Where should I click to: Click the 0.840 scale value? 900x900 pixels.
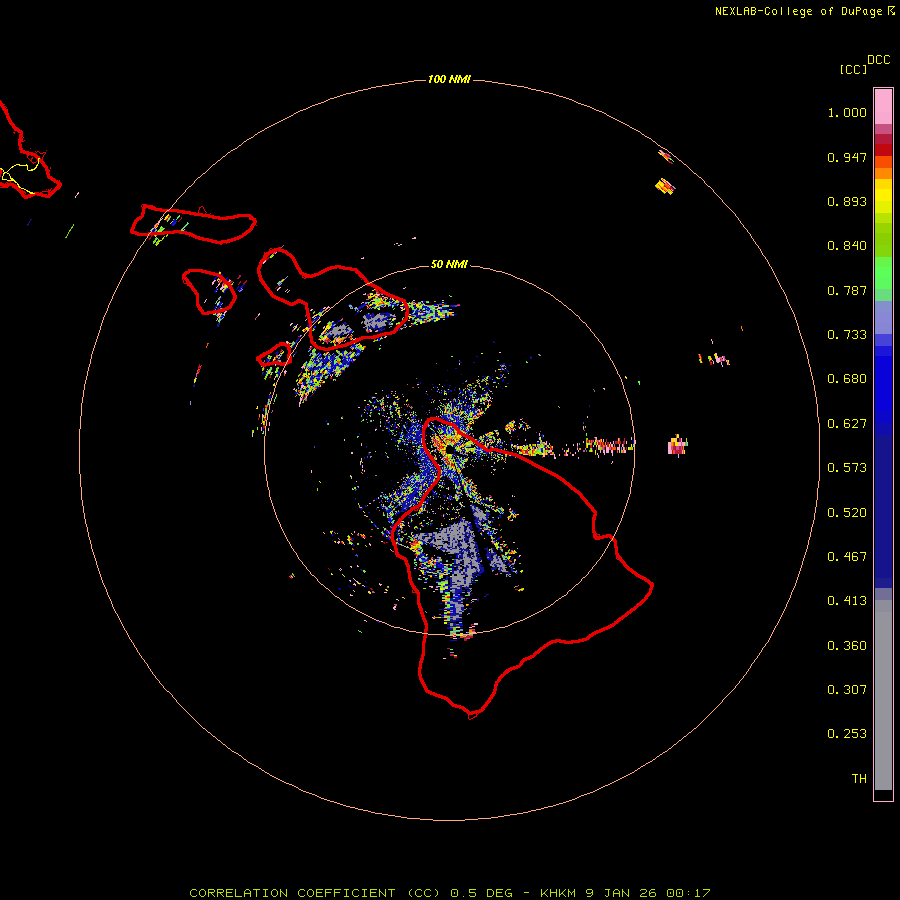847,246
